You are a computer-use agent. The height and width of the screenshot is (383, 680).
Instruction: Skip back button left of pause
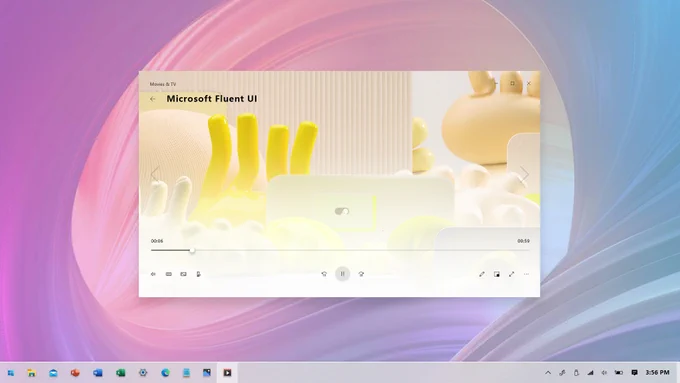[x=324, y=274]
